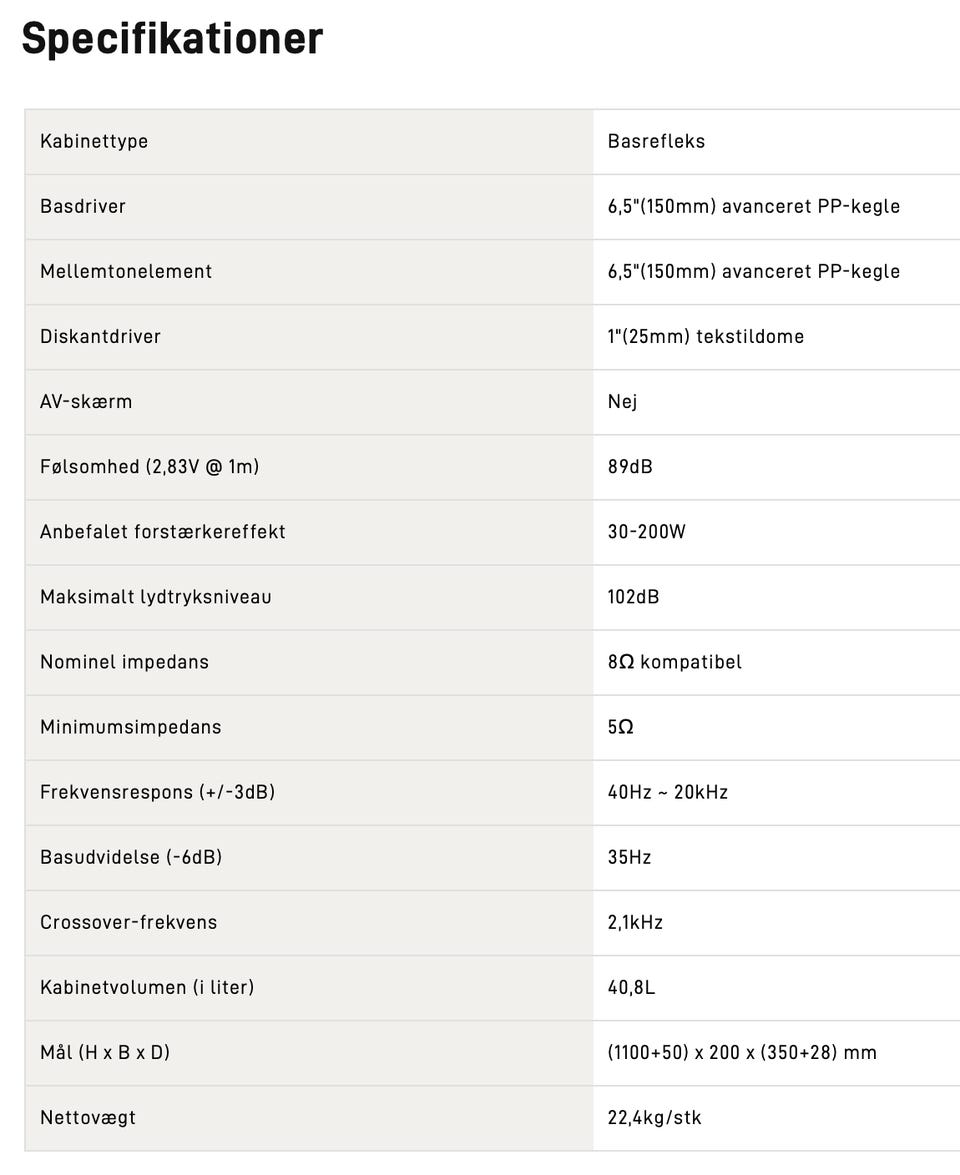960x1175 pixels.
Task: Select the dimensions value ending in mm
Action: coord(741,1052)
